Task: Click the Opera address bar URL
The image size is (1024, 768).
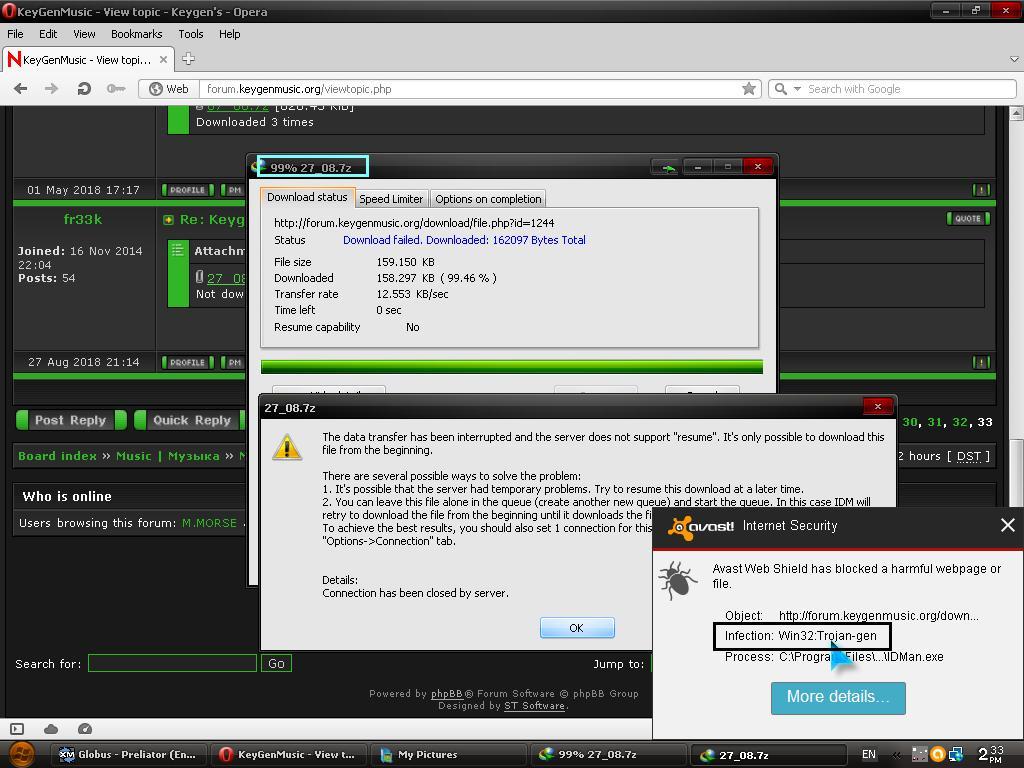Action: pyautogui.click(x=299, y=89)
